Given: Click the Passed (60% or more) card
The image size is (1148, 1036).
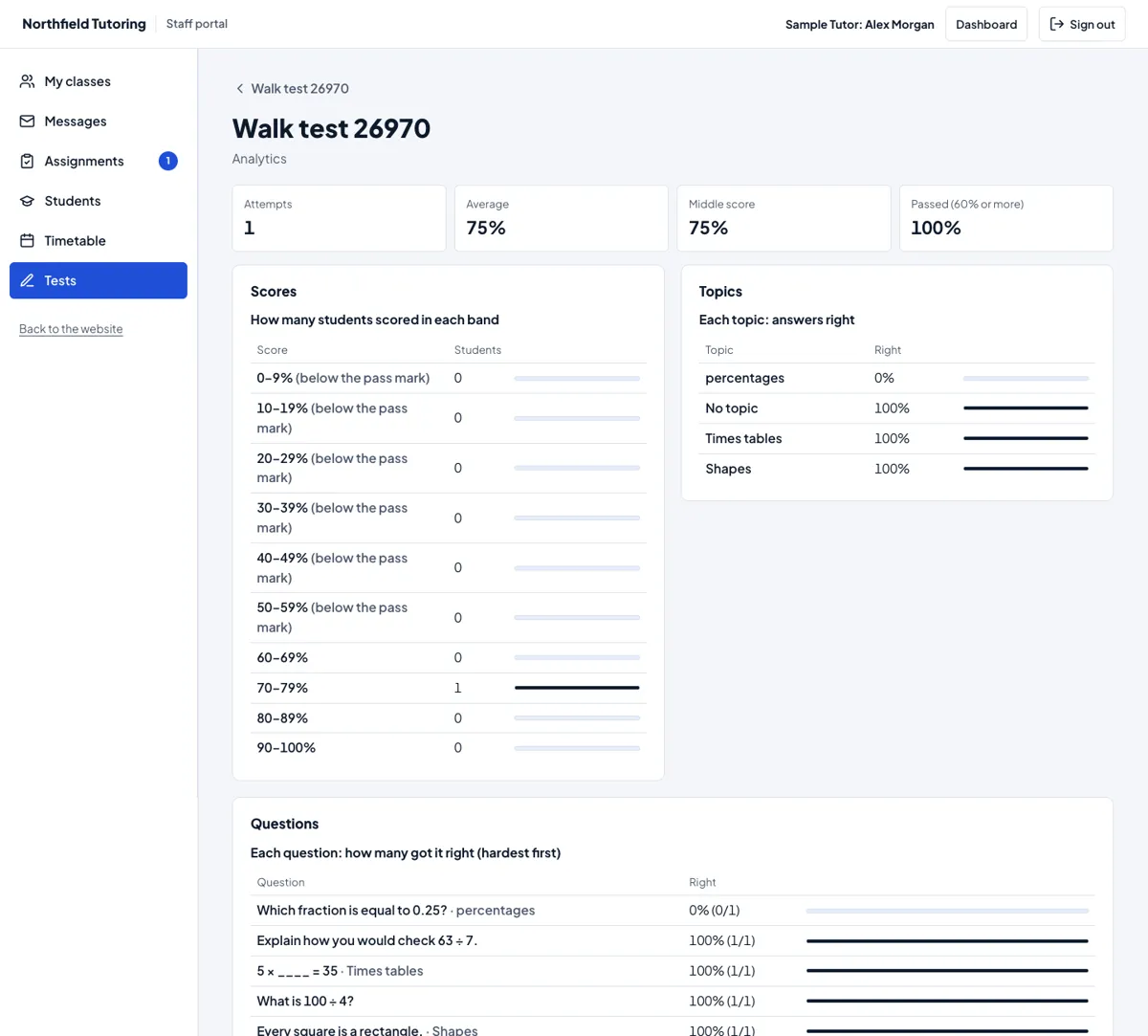Looking at the screenshot, I should [x=1006, y=218].
